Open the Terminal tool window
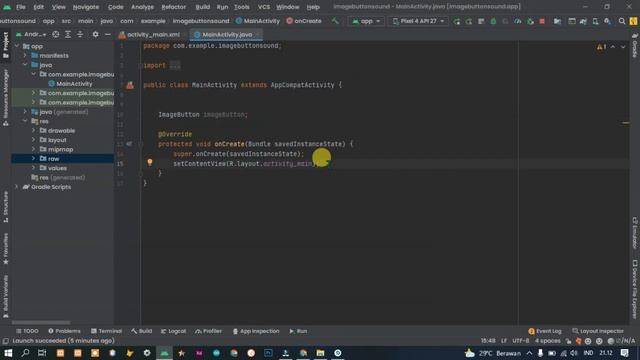The width and height of the screenshot is (640, 360). click(x=106, y=331)
